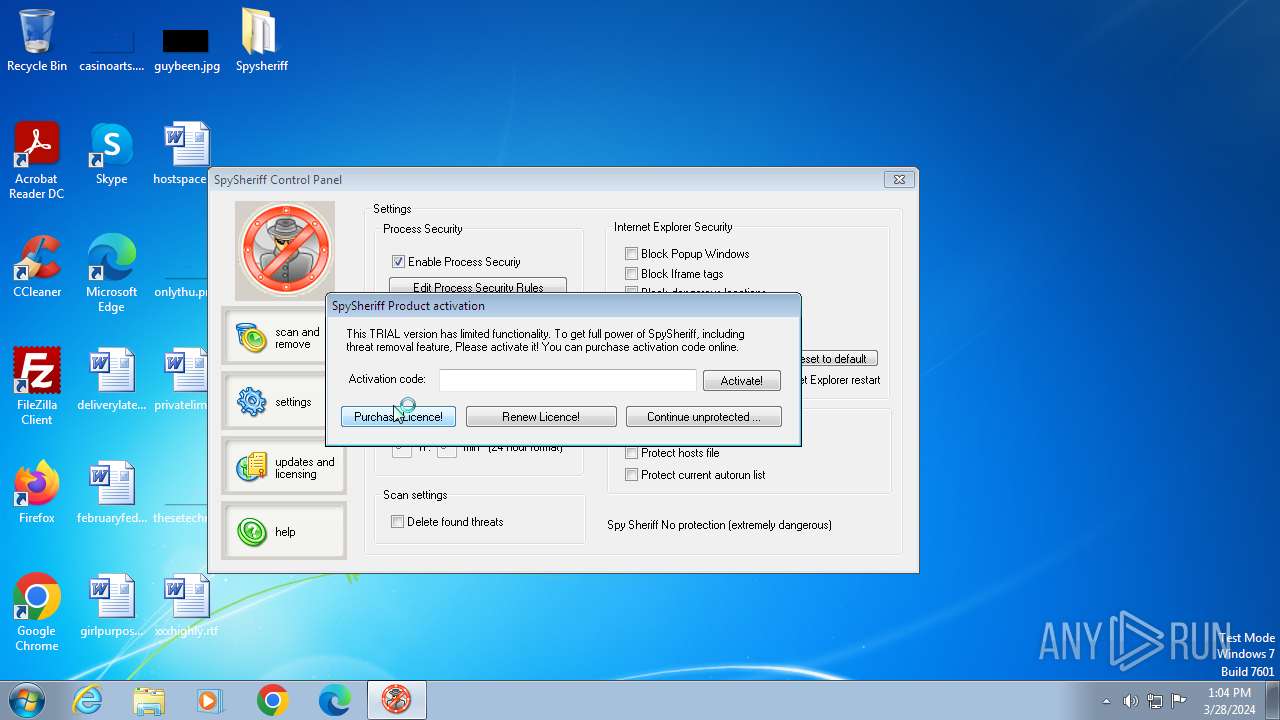
Task: Open the taskbar clock showing 1:04 PM
Action: tap(1229, 701)
